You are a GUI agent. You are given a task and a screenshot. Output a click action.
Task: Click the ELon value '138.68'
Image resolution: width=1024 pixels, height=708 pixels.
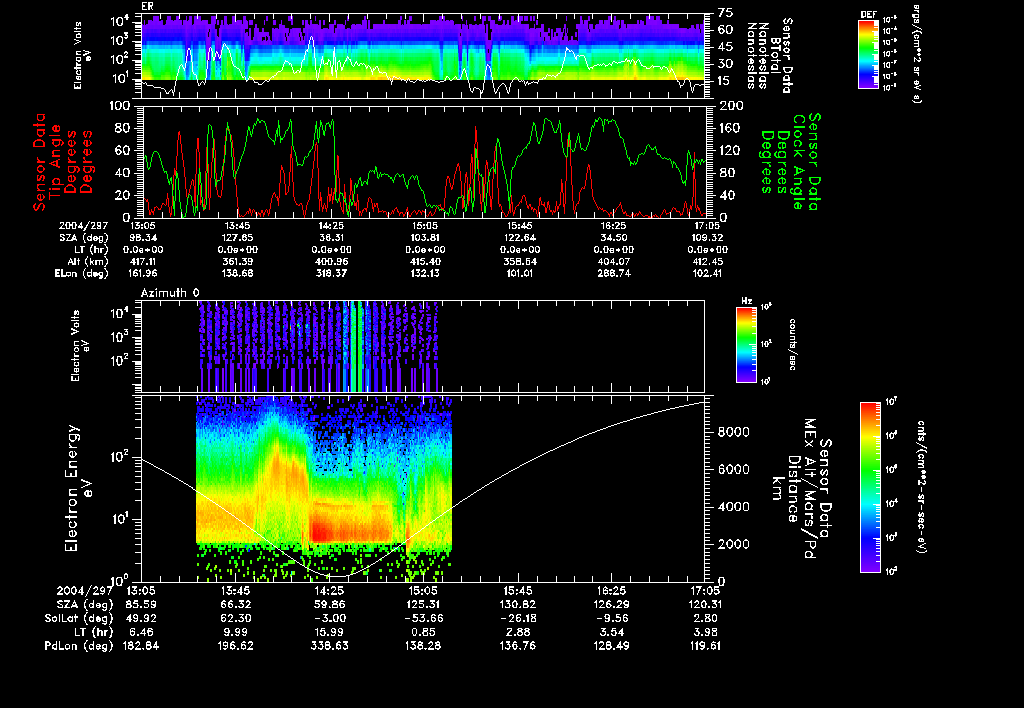pyautogui.click(x=237, y=274)
